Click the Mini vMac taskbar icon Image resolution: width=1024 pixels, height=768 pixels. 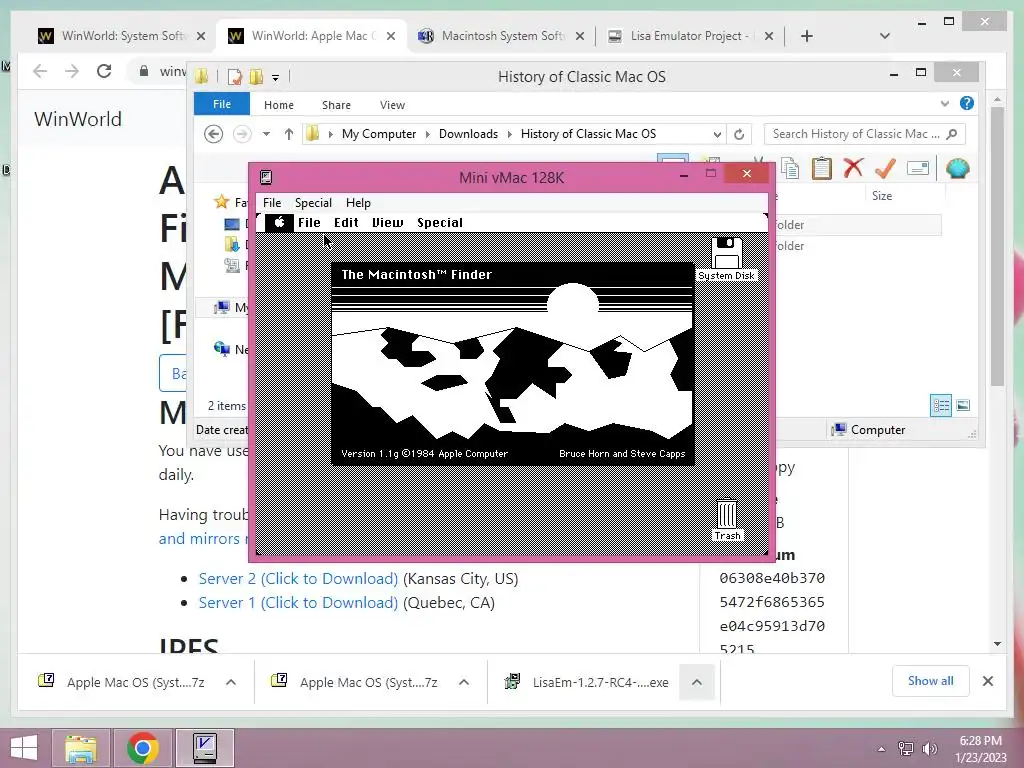click(205, 748)
